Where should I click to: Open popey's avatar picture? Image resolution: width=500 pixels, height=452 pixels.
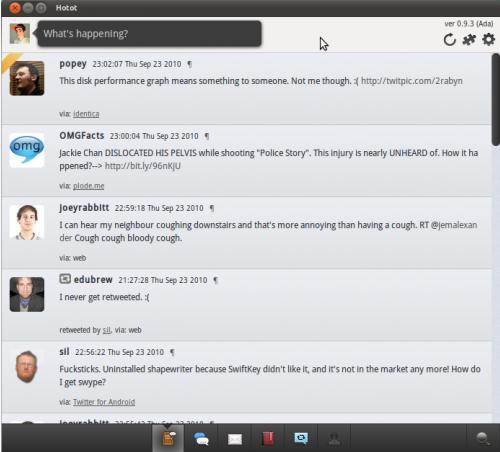tap(27, 78)
